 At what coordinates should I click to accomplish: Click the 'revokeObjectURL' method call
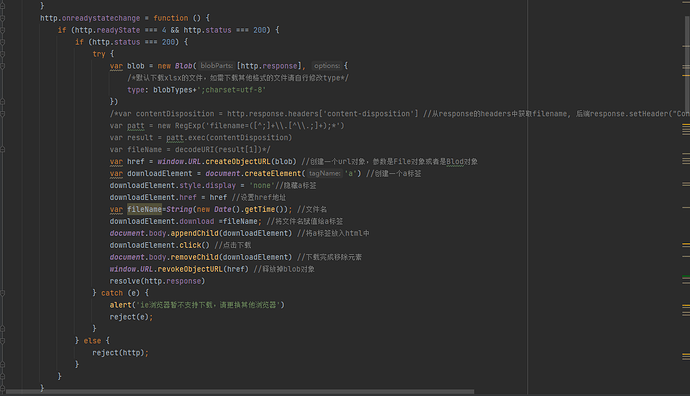190,269
